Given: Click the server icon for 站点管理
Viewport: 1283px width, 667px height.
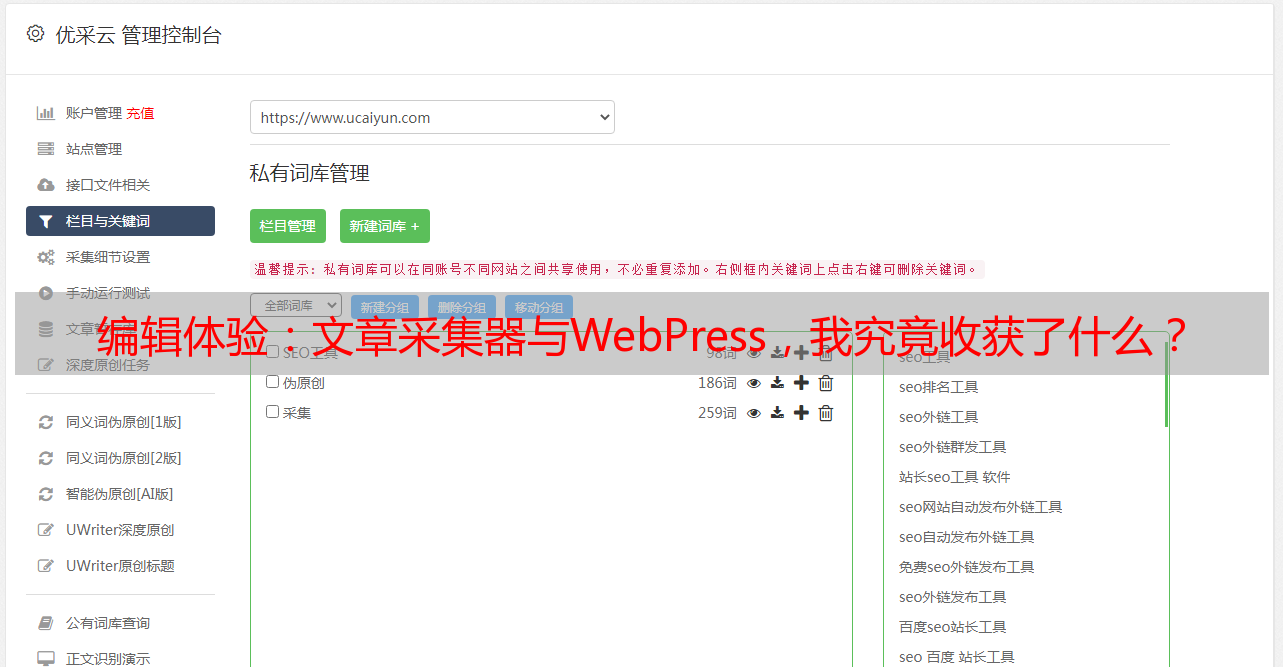Looking at the screenshot, I should (45, 149).
